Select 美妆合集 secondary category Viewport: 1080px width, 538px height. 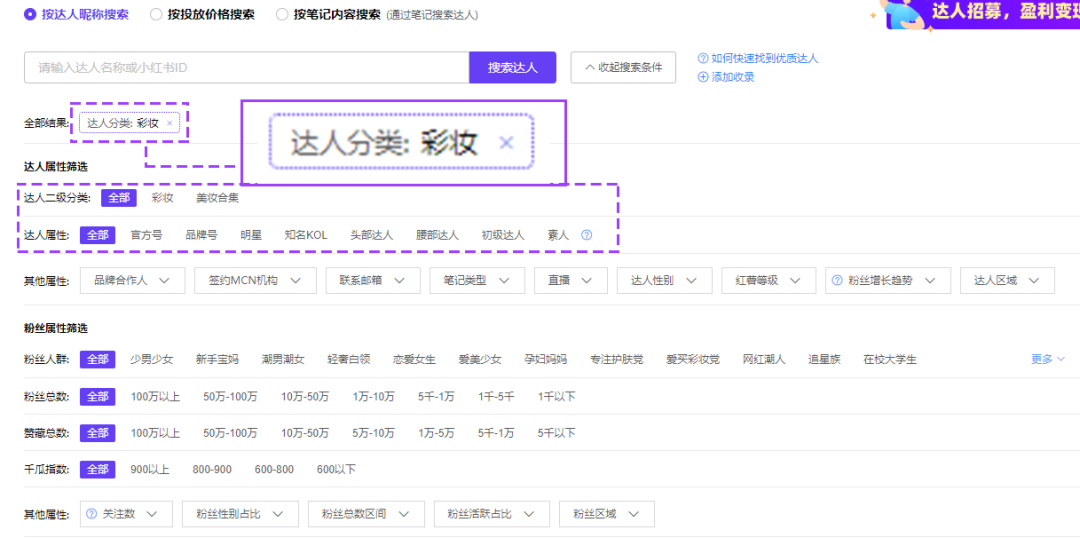pos(217,198)
